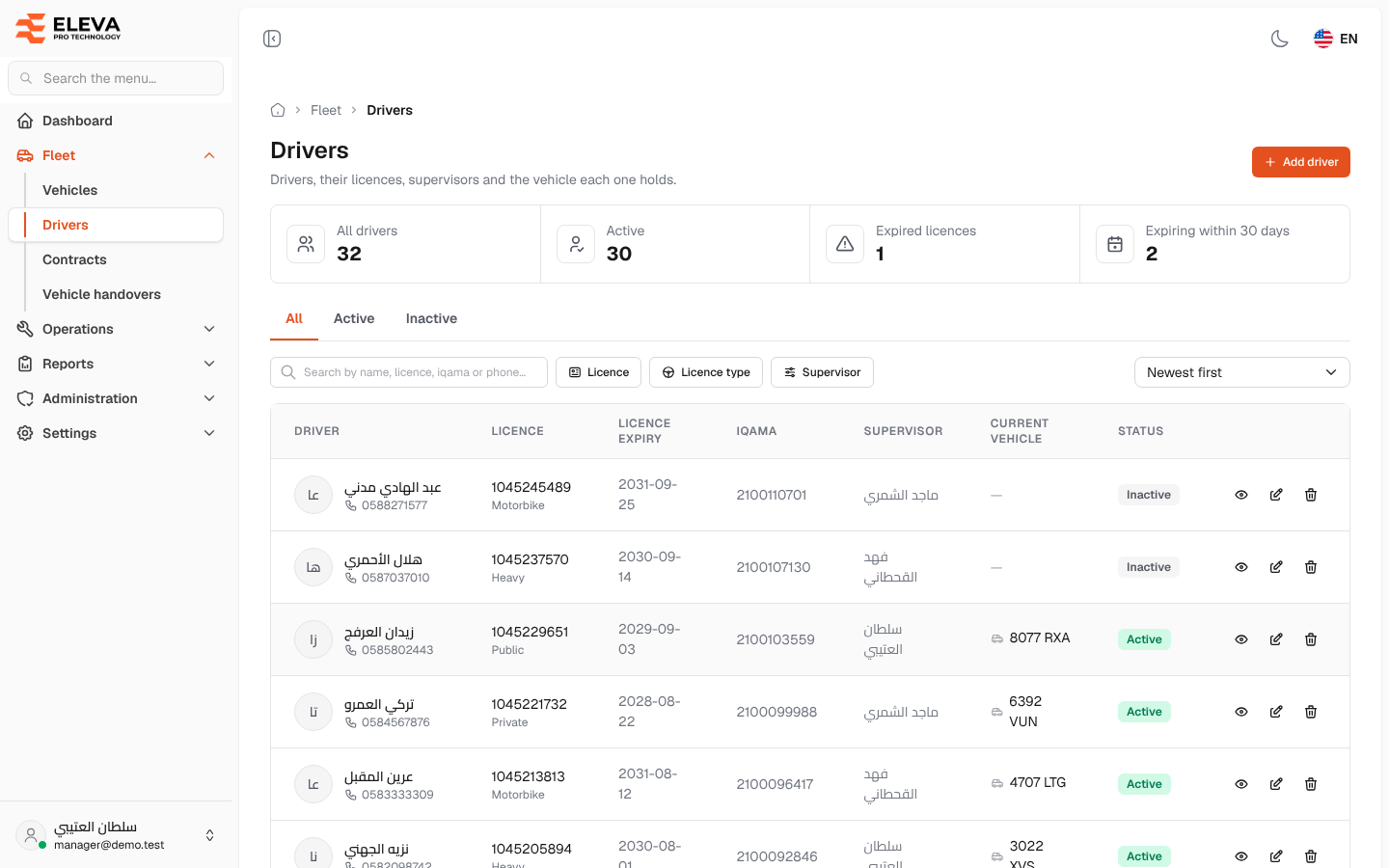View driver with licence 1045245489
1389x868 pixels.
[x=1241, y=495]
